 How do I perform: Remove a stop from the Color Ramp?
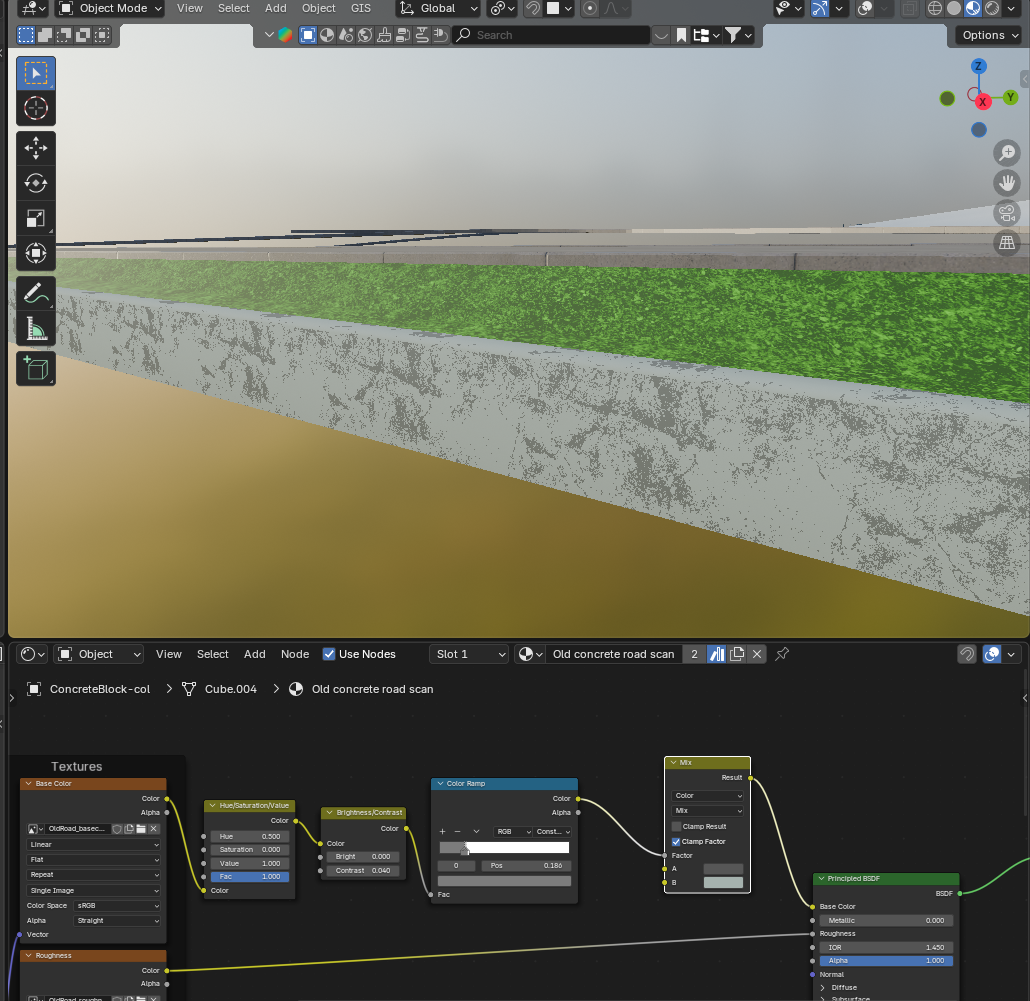(x=458, y=832)
